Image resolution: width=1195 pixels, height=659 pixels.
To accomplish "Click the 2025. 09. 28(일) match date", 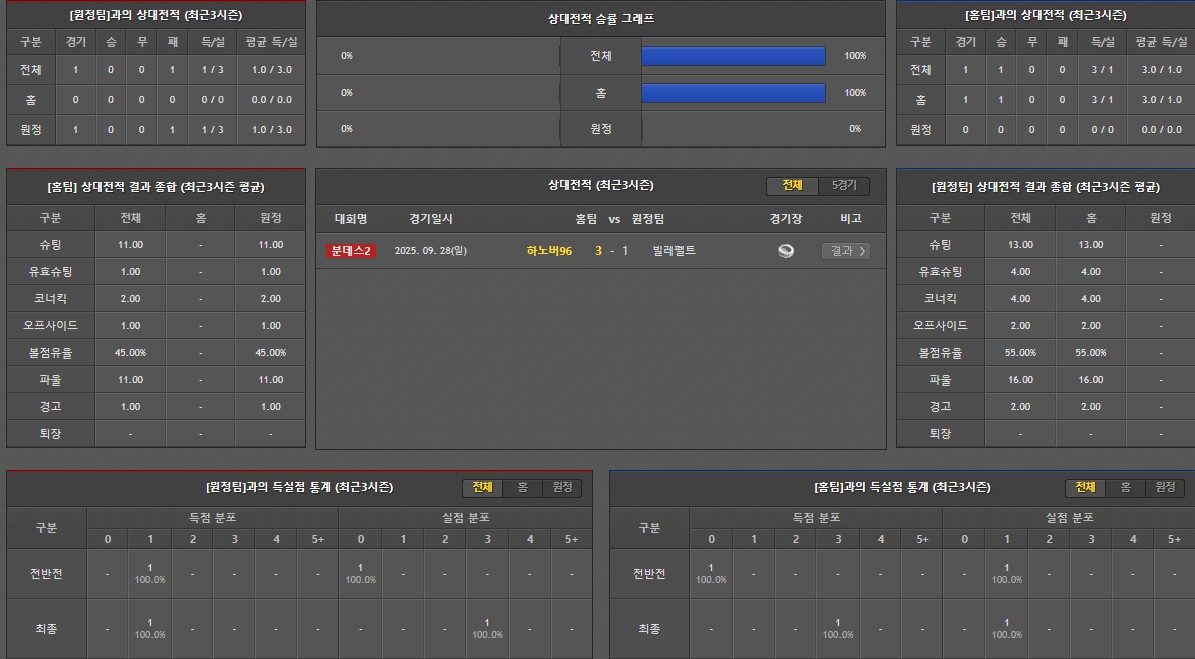I will point(430,251).
